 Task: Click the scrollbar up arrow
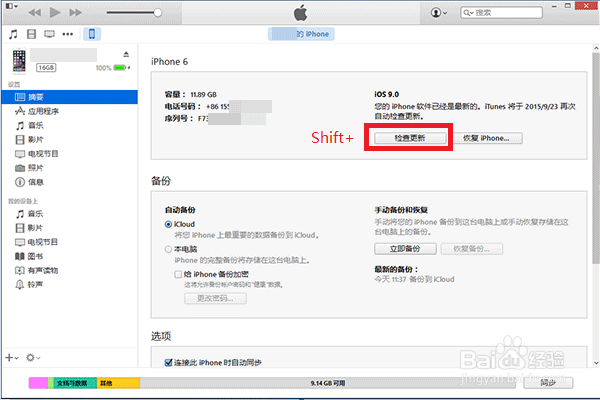point(596,48)
